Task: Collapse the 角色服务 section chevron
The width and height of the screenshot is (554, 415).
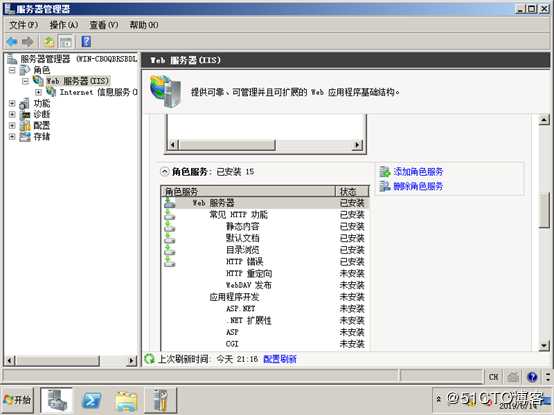Action: point(164,172)
